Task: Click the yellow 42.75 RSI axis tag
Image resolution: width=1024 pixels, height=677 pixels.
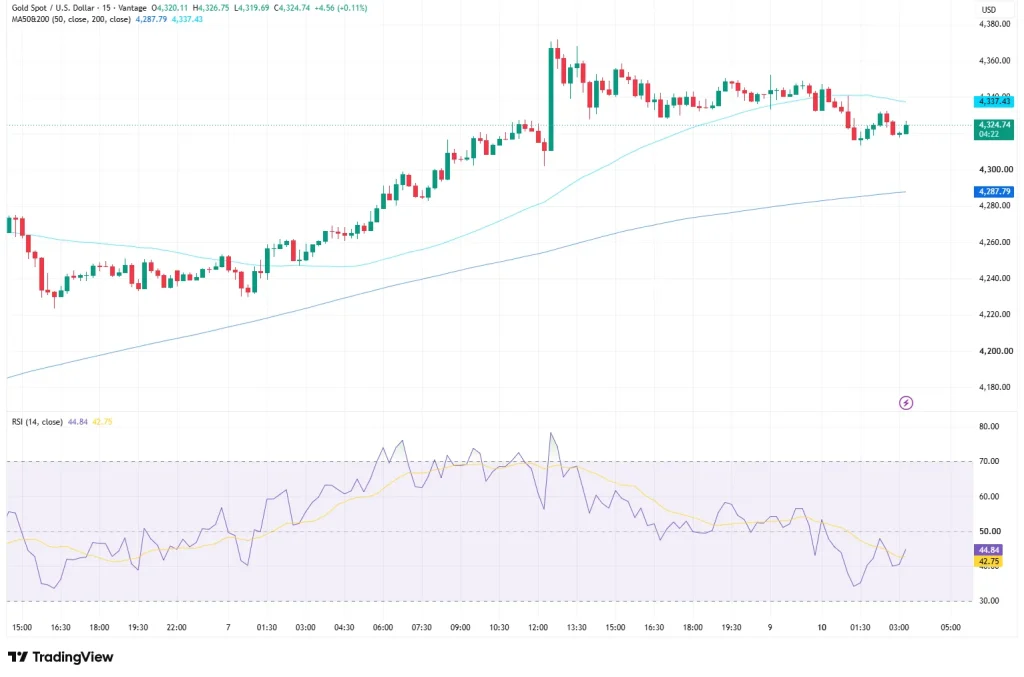Action: 989,561
